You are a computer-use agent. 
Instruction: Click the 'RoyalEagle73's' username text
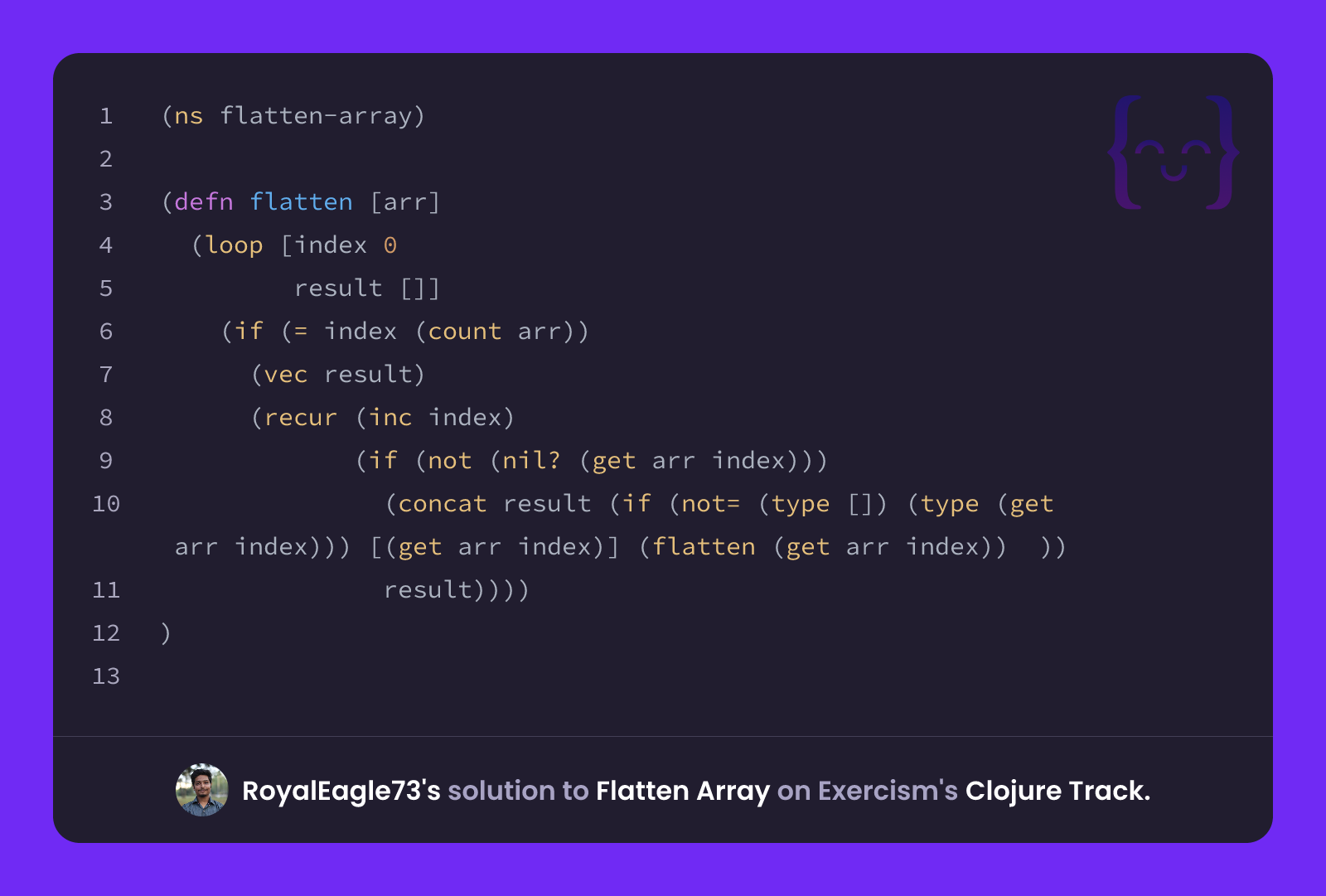point(341,791)
